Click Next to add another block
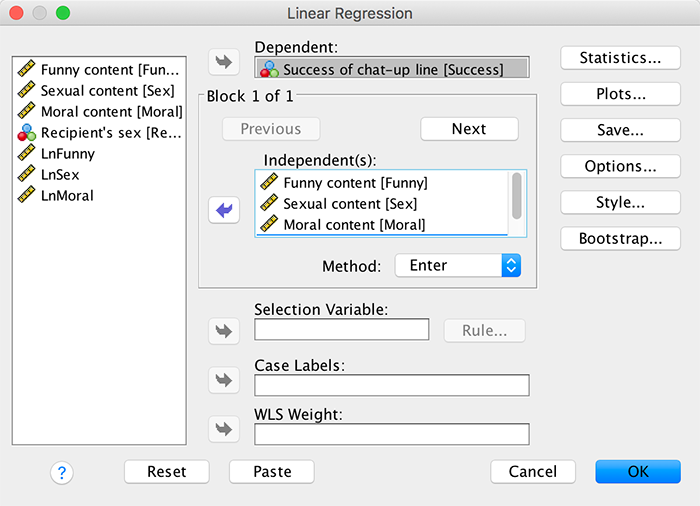The height and width of the screenshot is (506, 700). click(469, 129)
